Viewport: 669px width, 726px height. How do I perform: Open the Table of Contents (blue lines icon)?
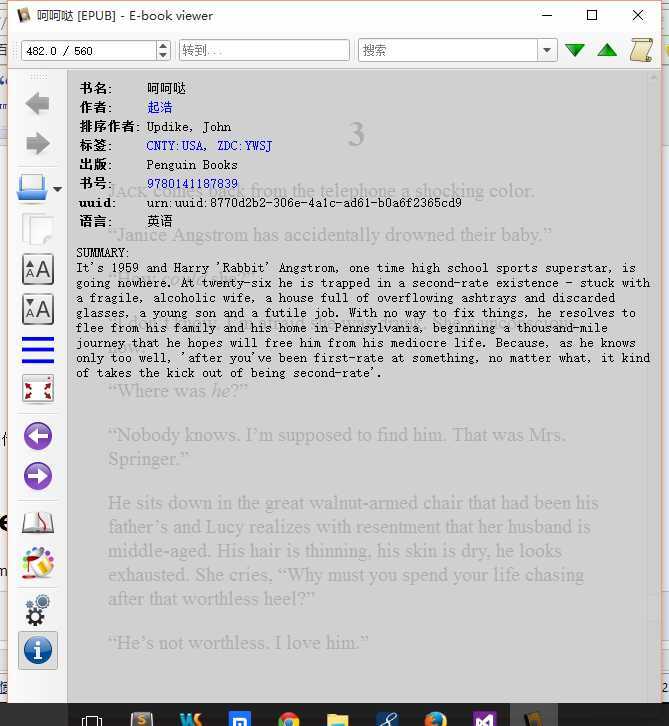click(x=38, y=350)
